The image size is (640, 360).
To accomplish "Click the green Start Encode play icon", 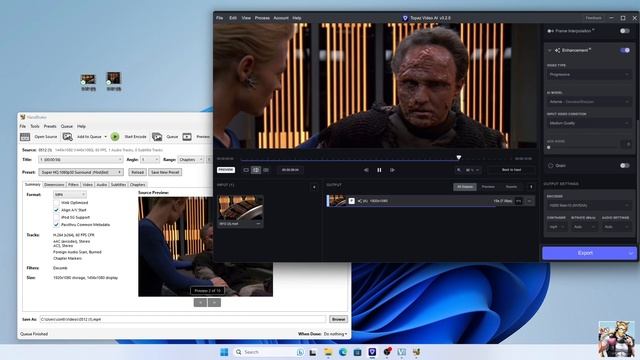I will pyautogui.click(x=115, y=137).
